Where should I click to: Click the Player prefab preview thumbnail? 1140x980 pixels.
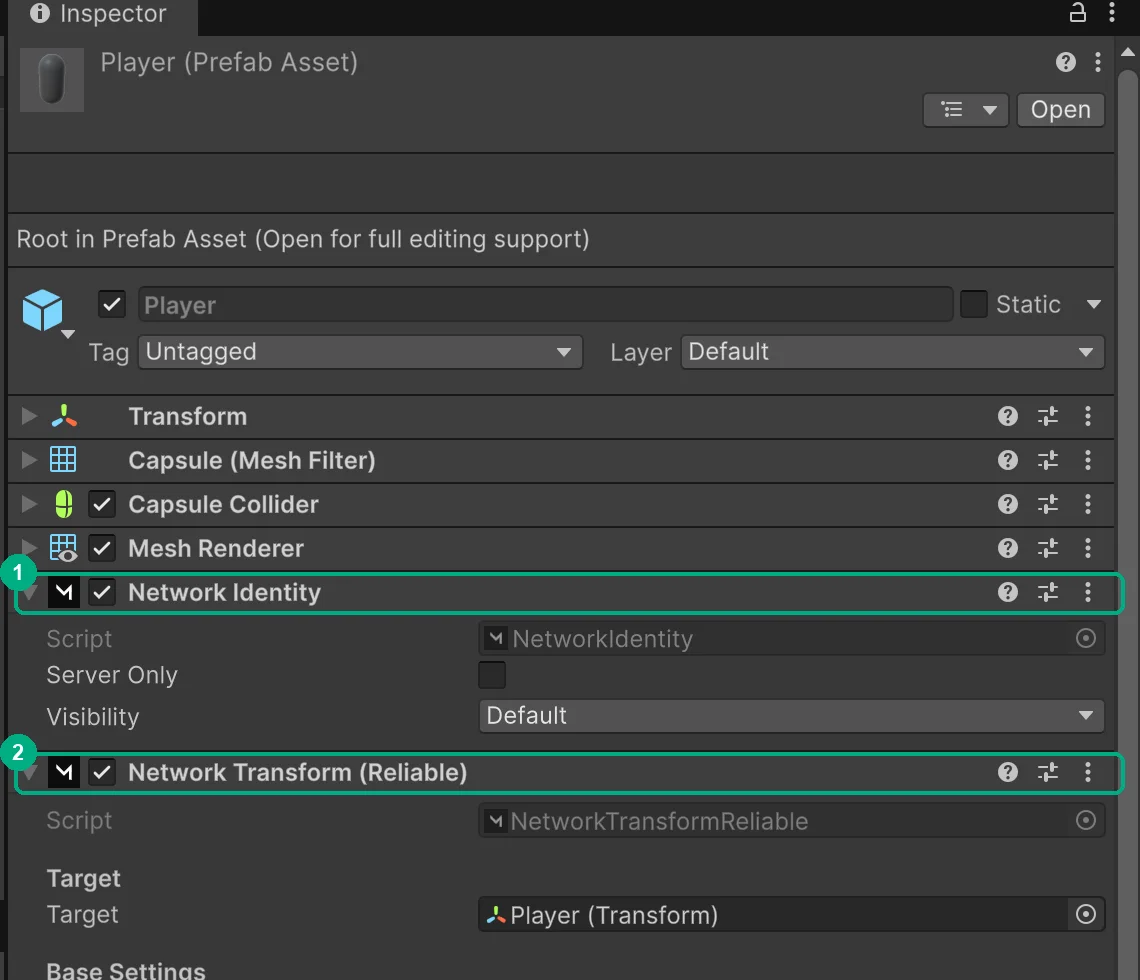point(52,80)
